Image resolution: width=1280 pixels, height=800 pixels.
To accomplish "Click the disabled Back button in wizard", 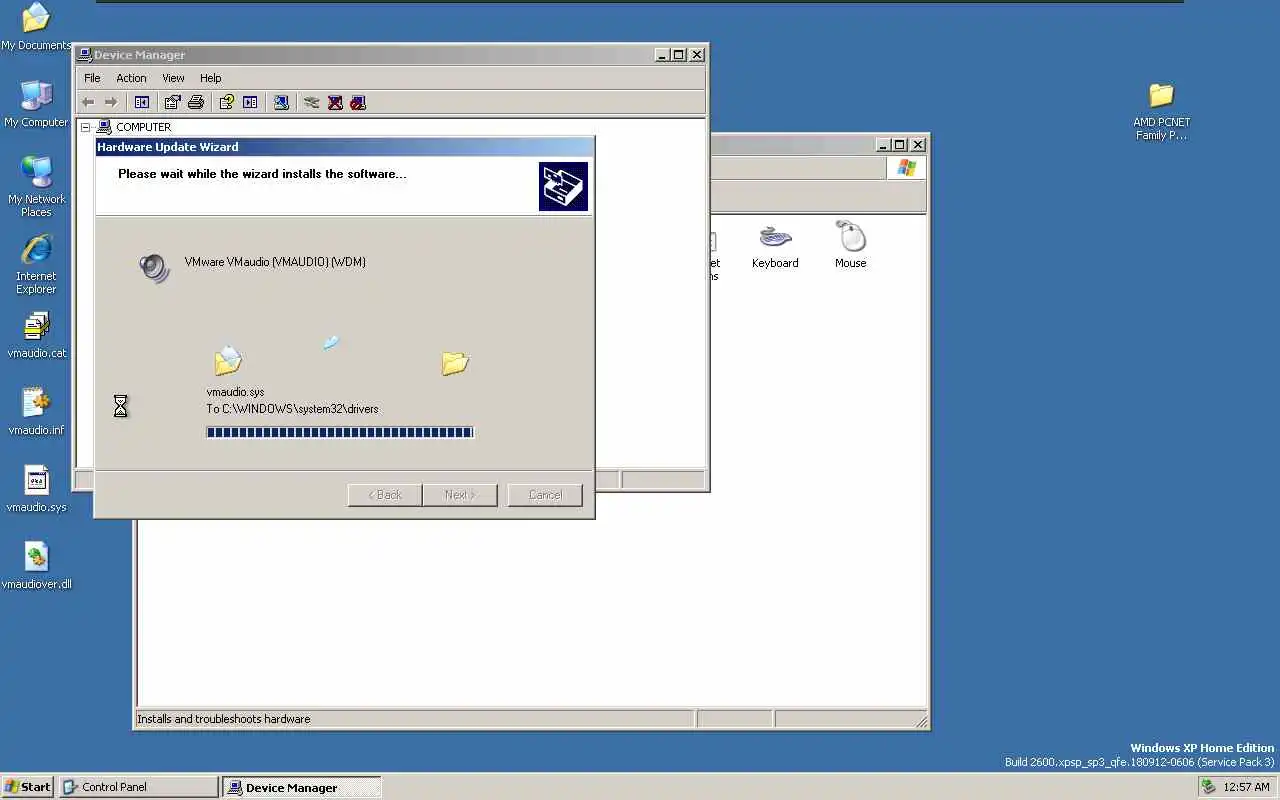I will point(385,495).
